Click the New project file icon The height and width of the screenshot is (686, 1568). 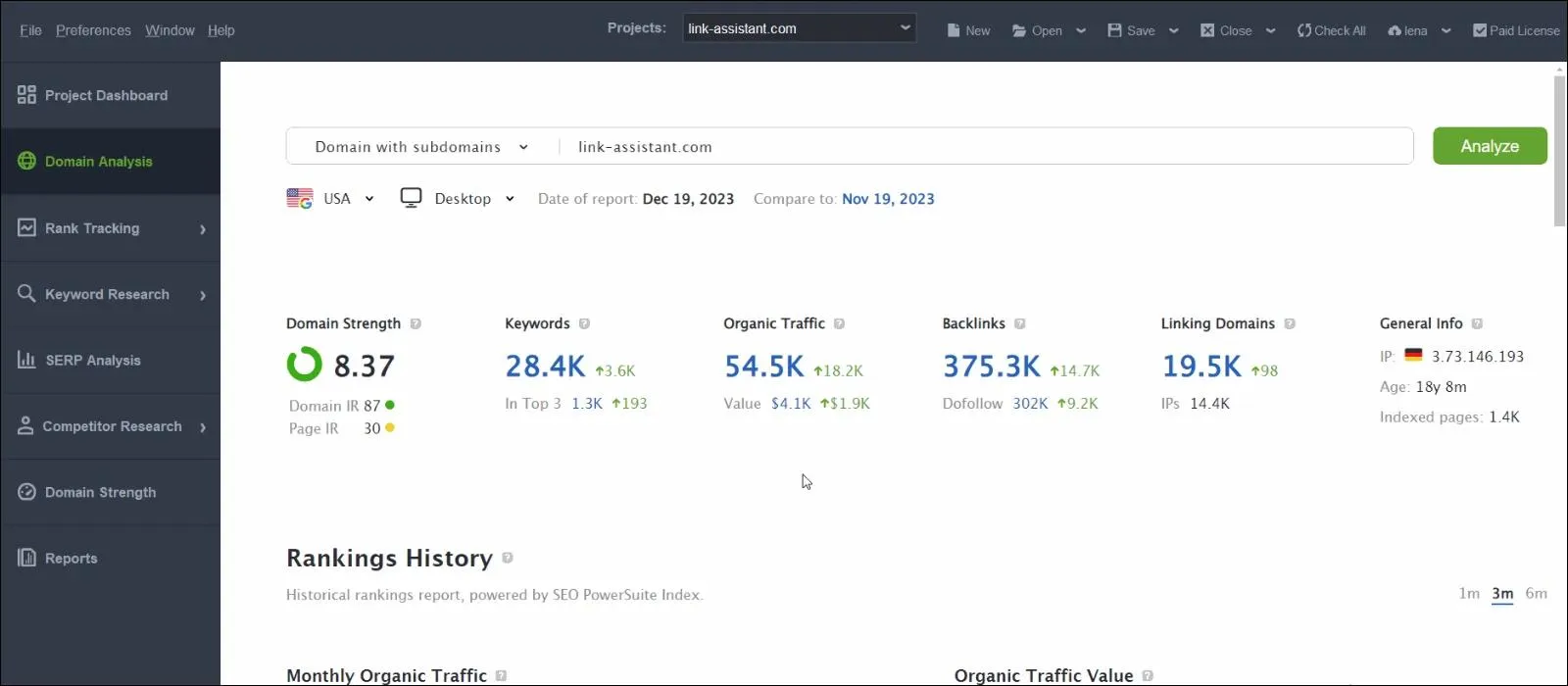tap(954, 30)
